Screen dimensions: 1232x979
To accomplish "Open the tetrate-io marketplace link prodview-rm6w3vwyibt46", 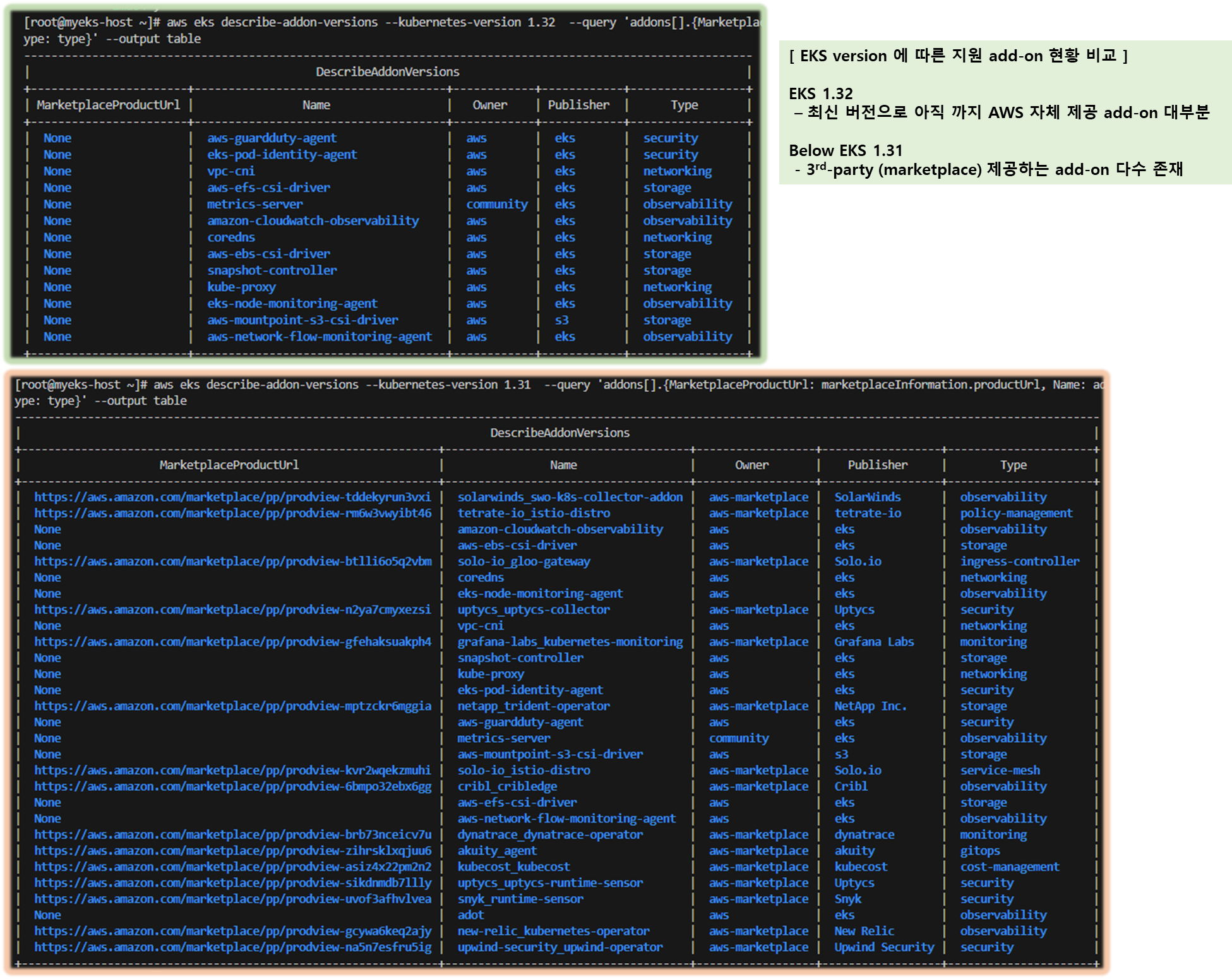I will (x=232, y=514).
